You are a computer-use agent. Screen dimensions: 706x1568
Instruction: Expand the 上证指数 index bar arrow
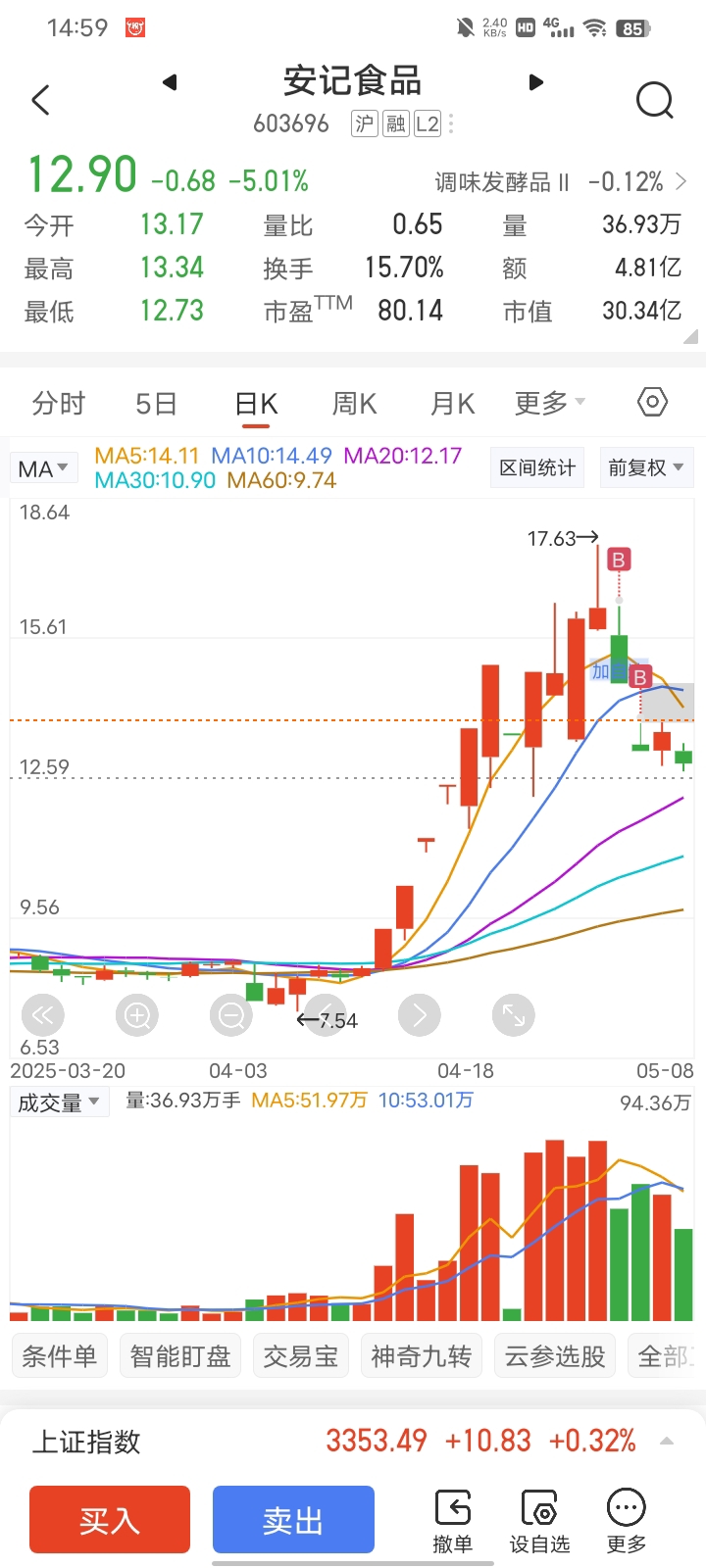(667, 1441)
